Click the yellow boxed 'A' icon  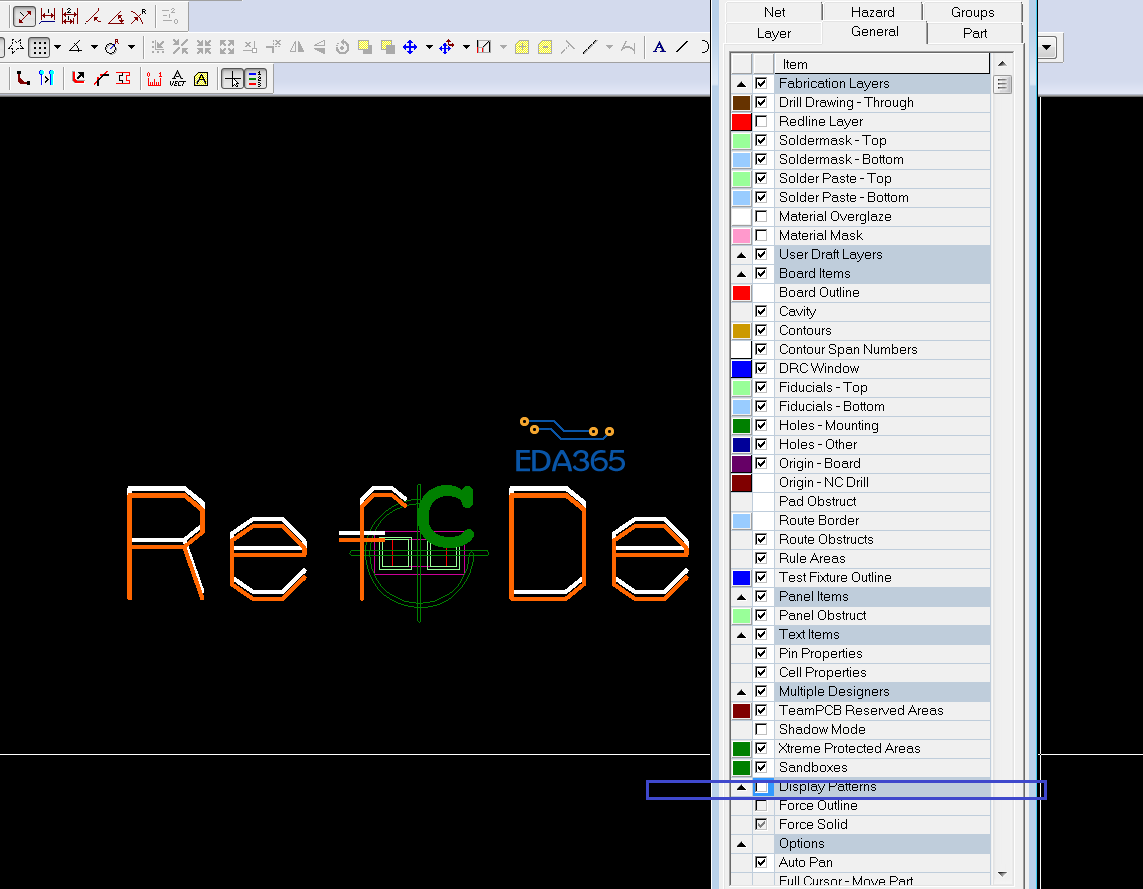point(201,79)
